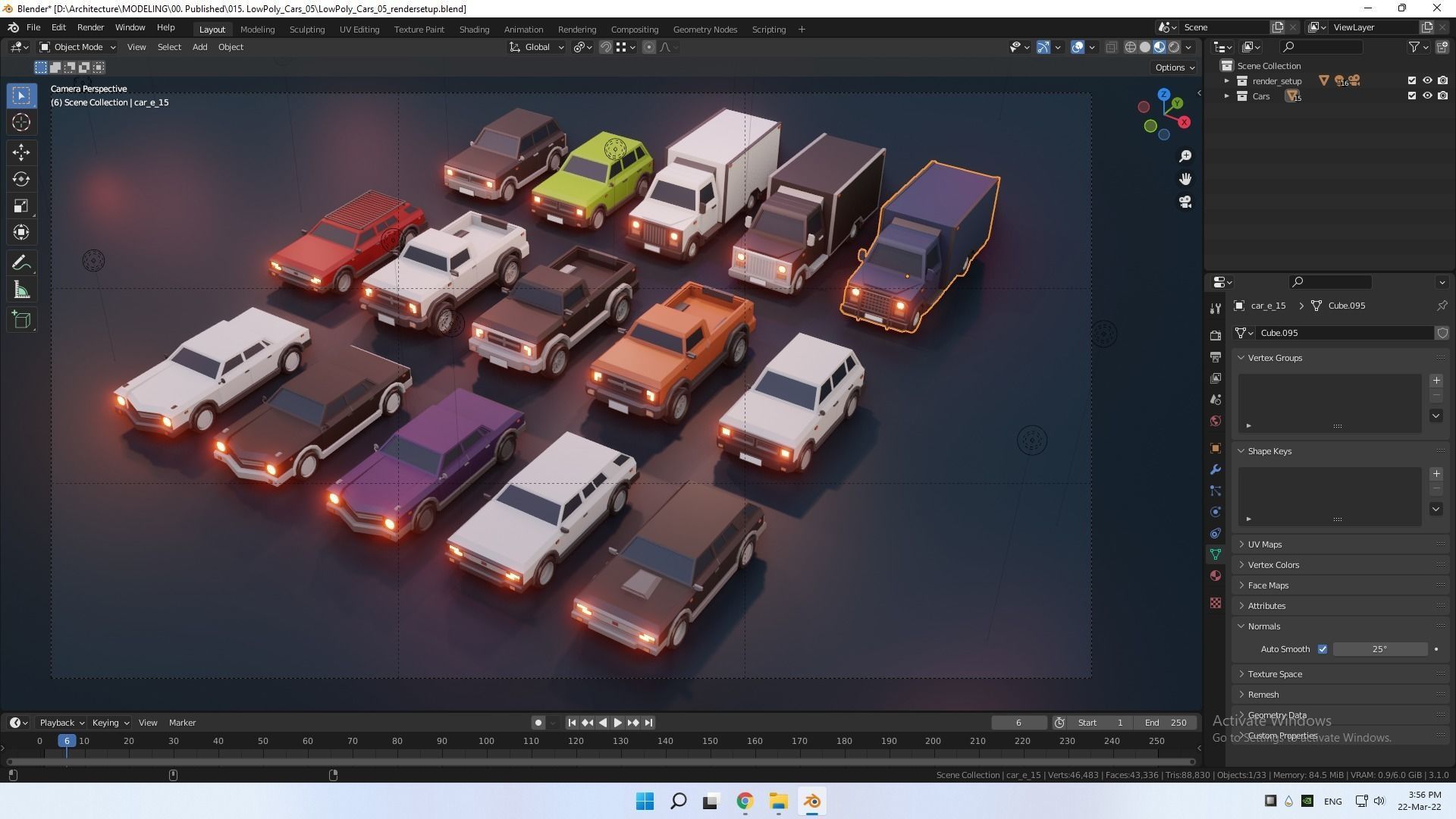
Task: Play the animation forward
Action: click(x=617, y=723)
